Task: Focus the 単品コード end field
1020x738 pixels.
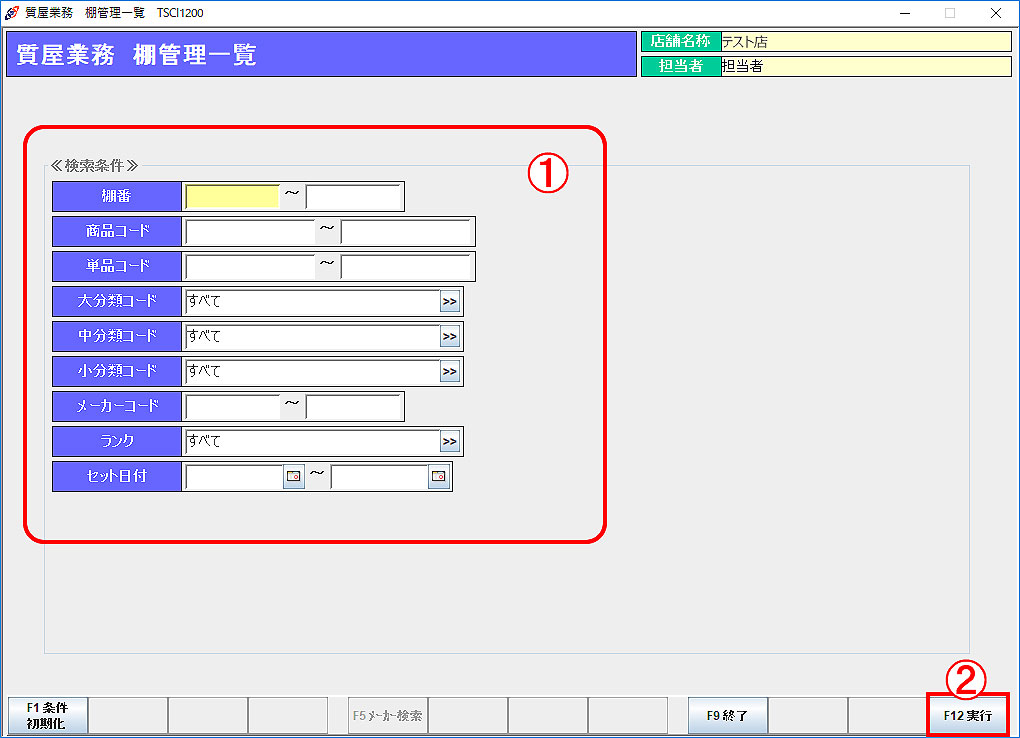Action: 406,267
